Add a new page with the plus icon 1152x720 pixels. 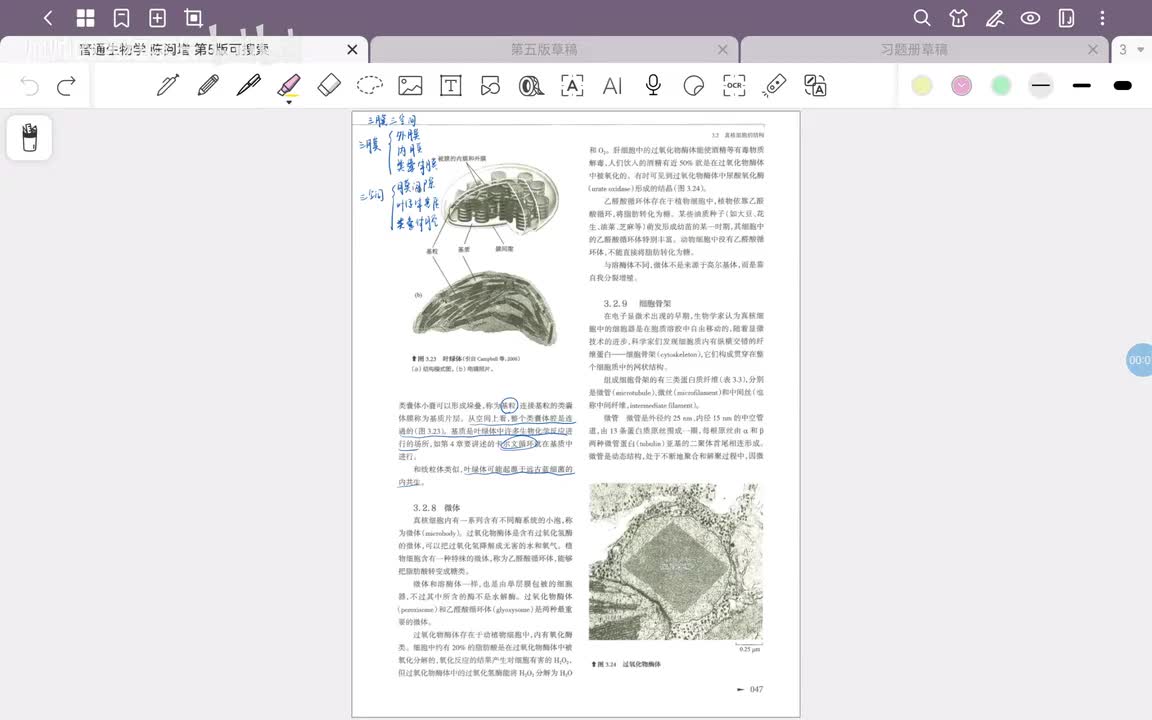point(157,18)
